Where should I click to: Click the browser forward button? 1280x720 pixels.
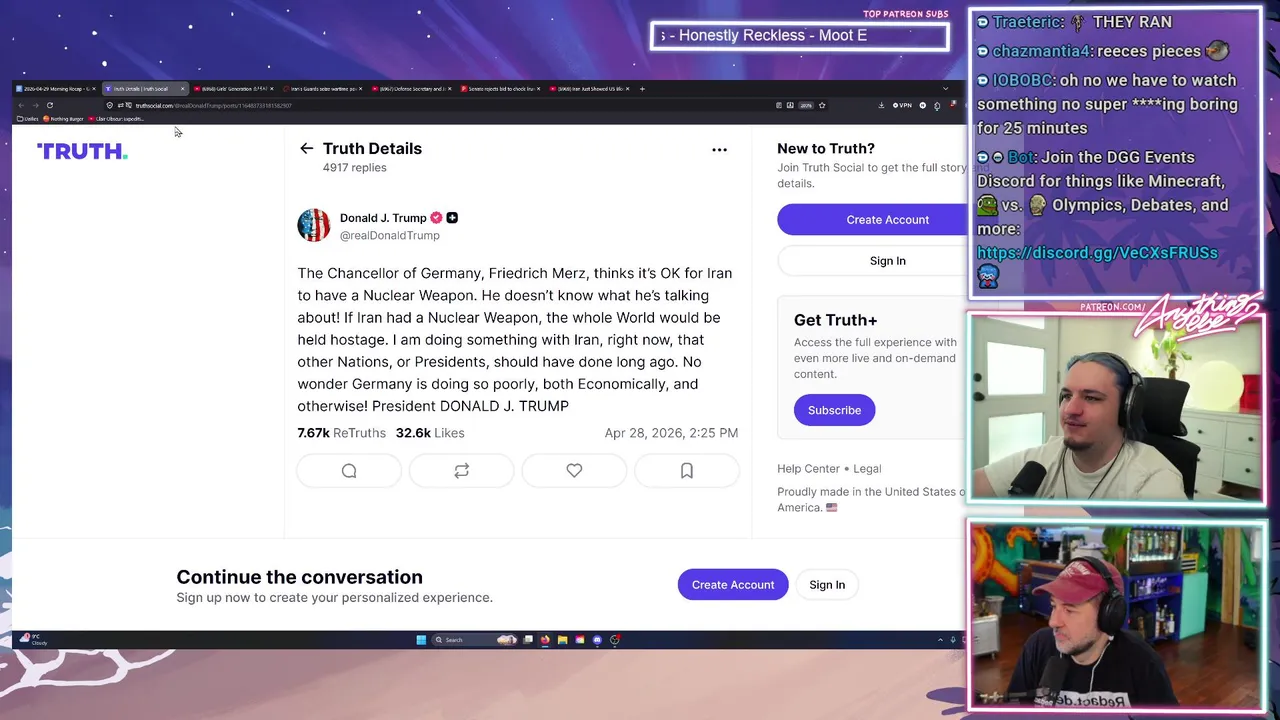pyautogui.click(x=35, y=105)
